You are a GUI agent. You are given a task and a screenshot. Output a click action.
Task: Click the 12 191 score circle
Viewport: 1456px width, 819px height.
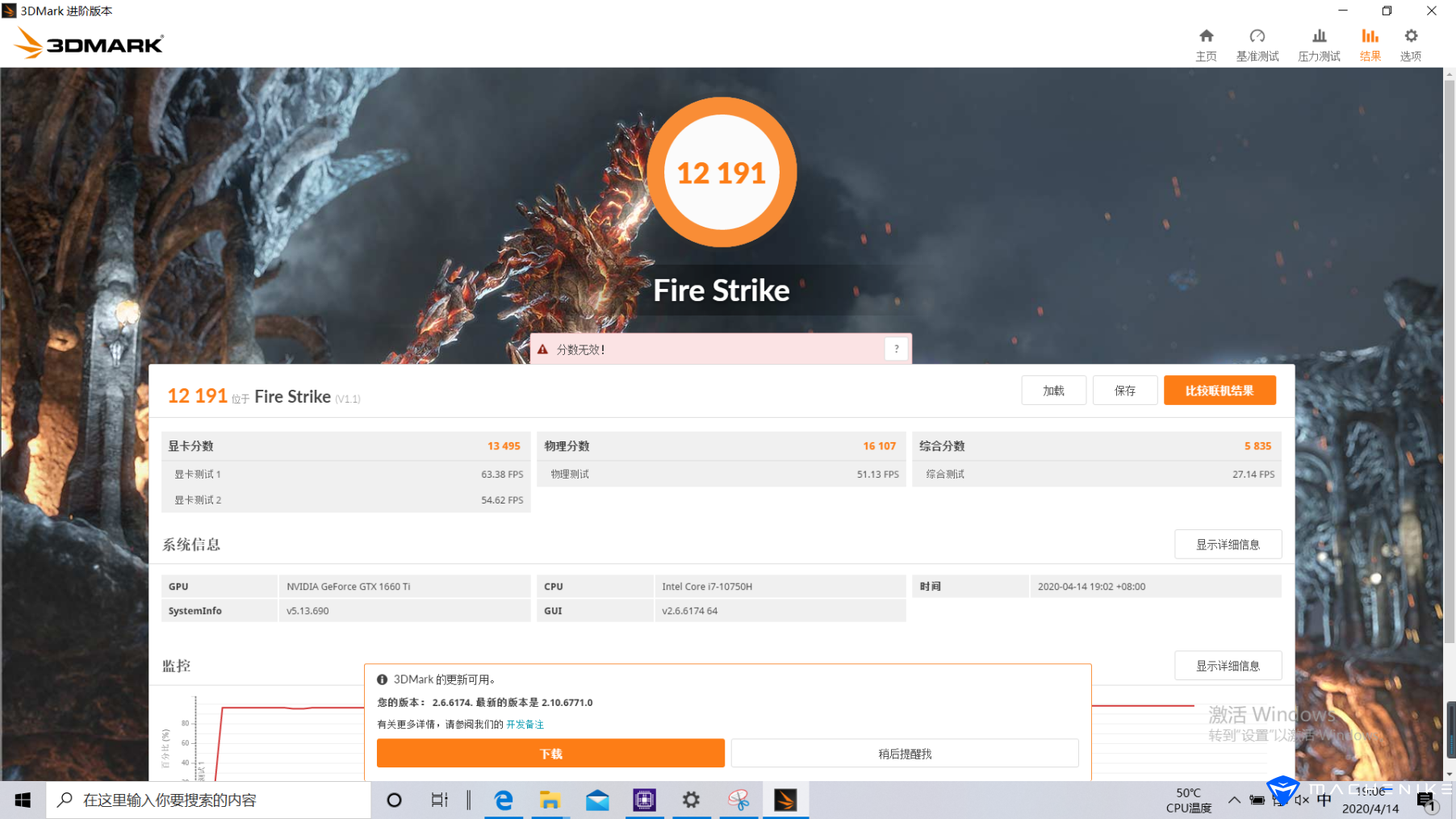pyautogui.click(x=722, y=173)
